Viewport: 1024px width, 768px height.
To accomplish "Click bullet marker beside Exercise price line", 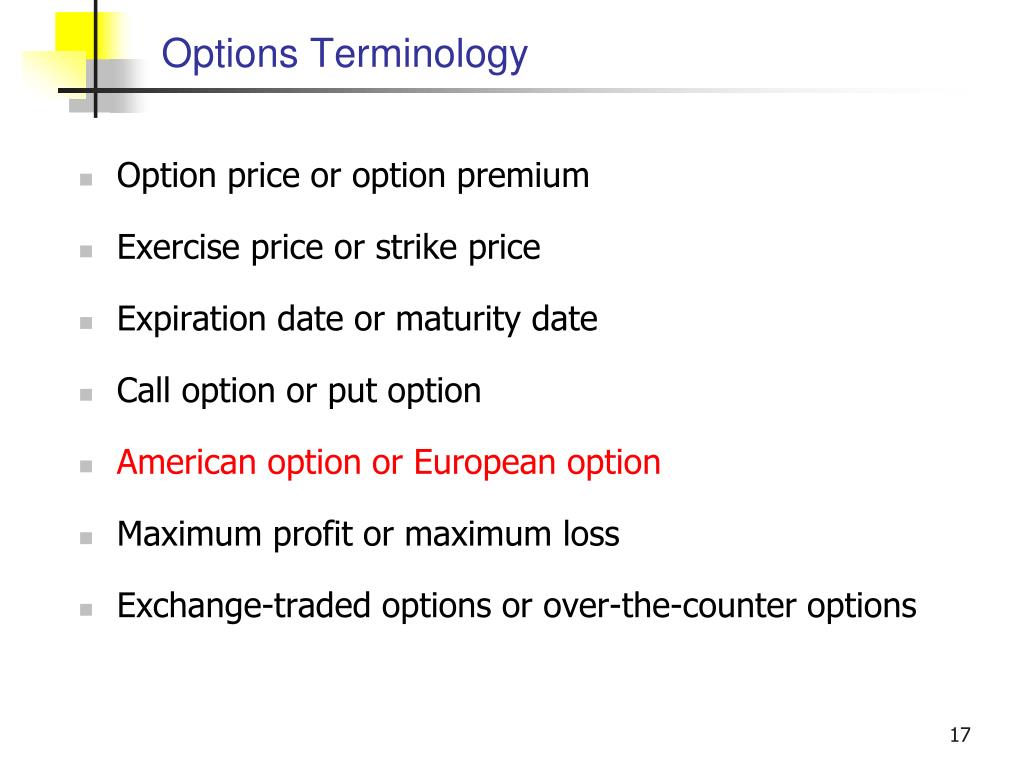I will point(86,251).
